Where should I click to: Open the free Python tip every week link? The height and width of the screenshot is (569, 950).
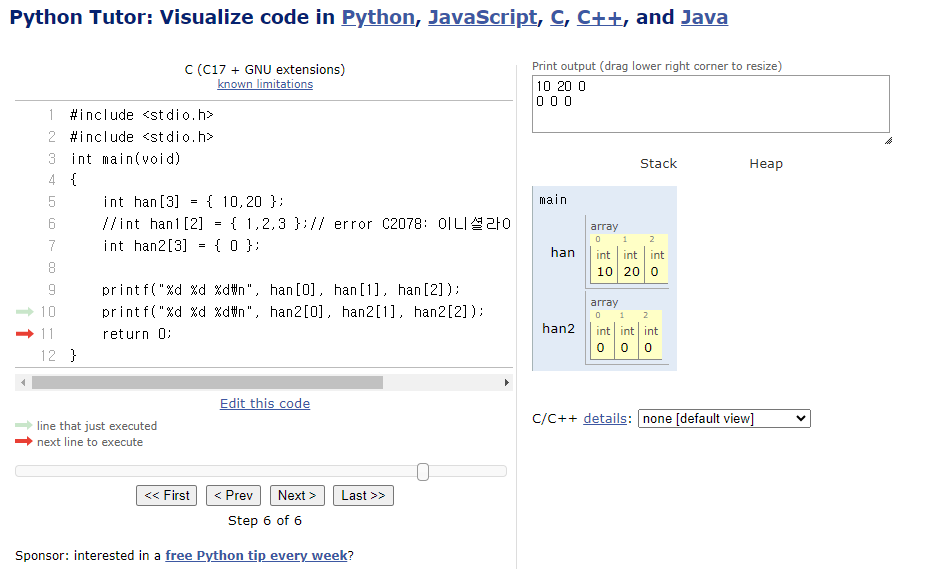[x=256, y=556]
